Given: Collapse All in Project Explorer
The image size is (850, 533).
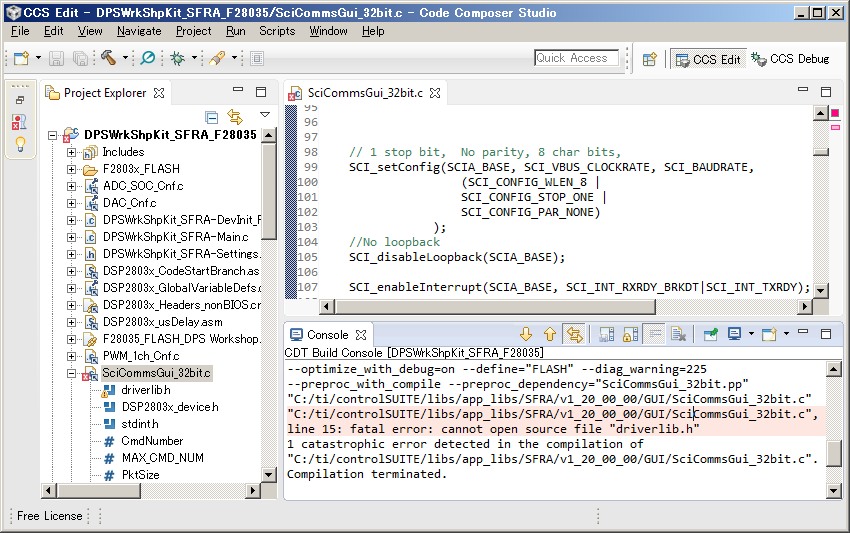Looking at the screenshot, I should pos(211,117).
